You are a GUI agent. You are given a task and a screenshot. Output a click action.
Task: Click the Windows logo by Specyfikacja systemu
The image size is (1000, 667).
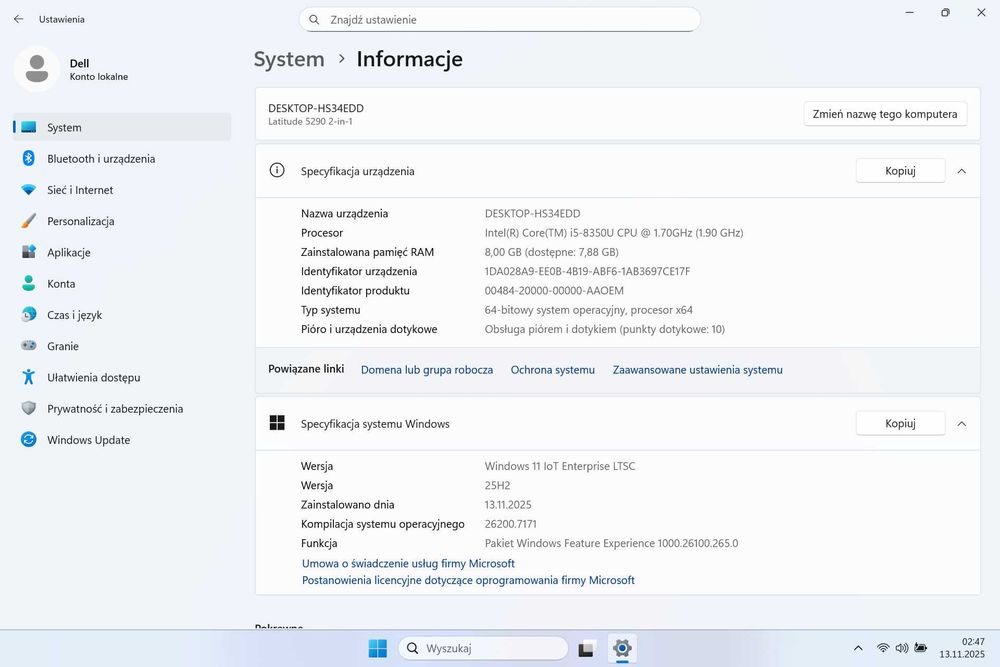tap(277, 423)
